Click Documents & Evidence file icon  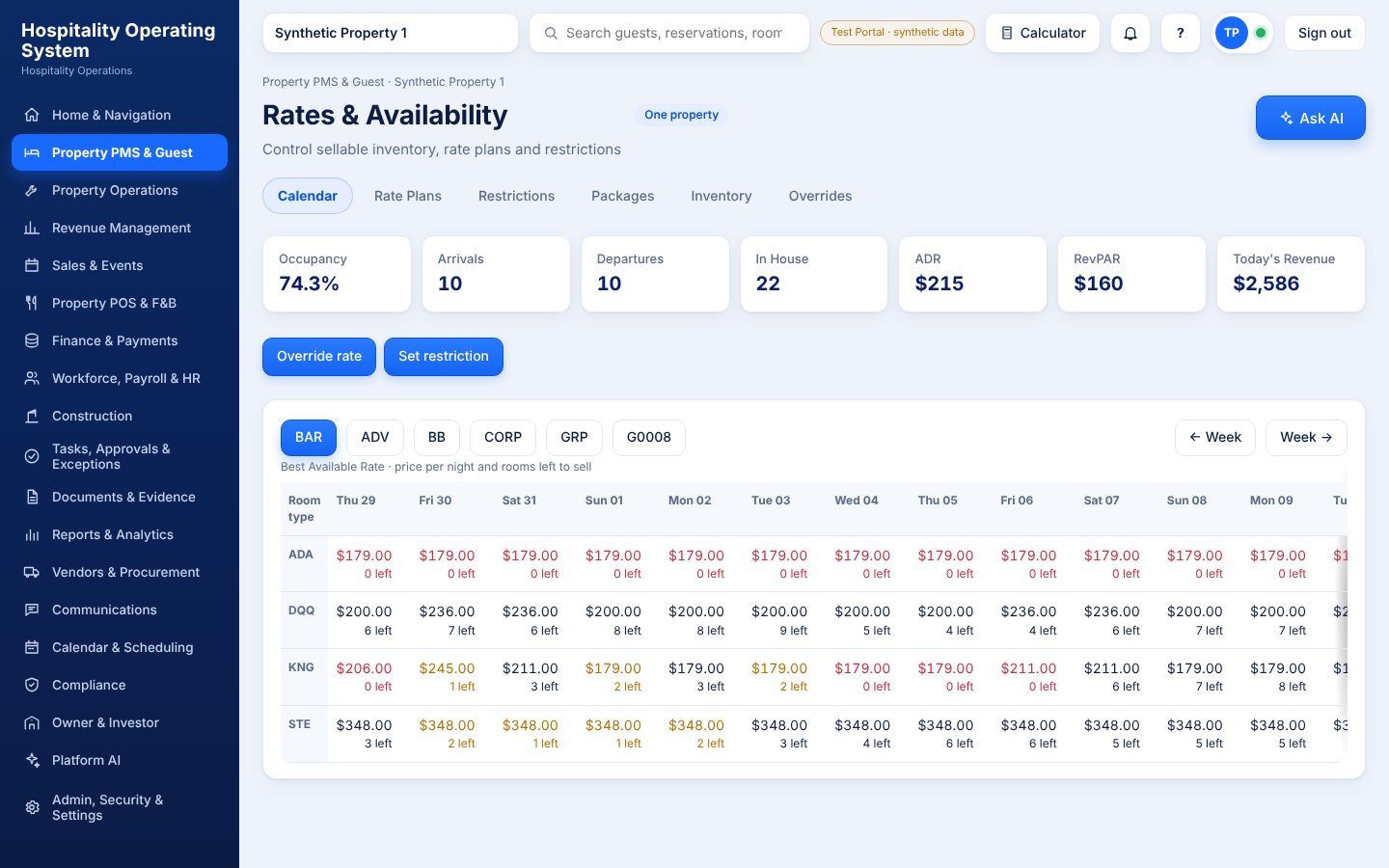coord(32,497)
